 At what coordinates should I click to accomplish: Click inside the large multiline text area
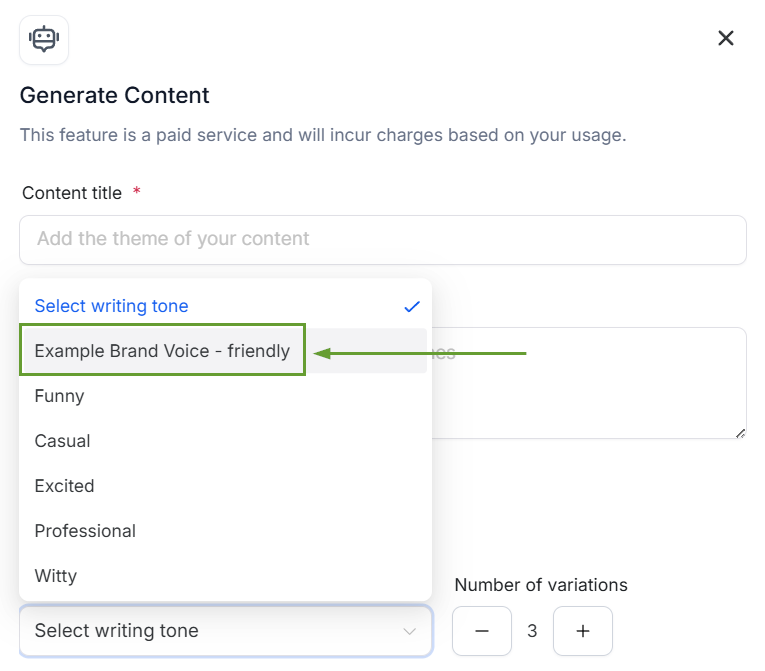[589, 383]
